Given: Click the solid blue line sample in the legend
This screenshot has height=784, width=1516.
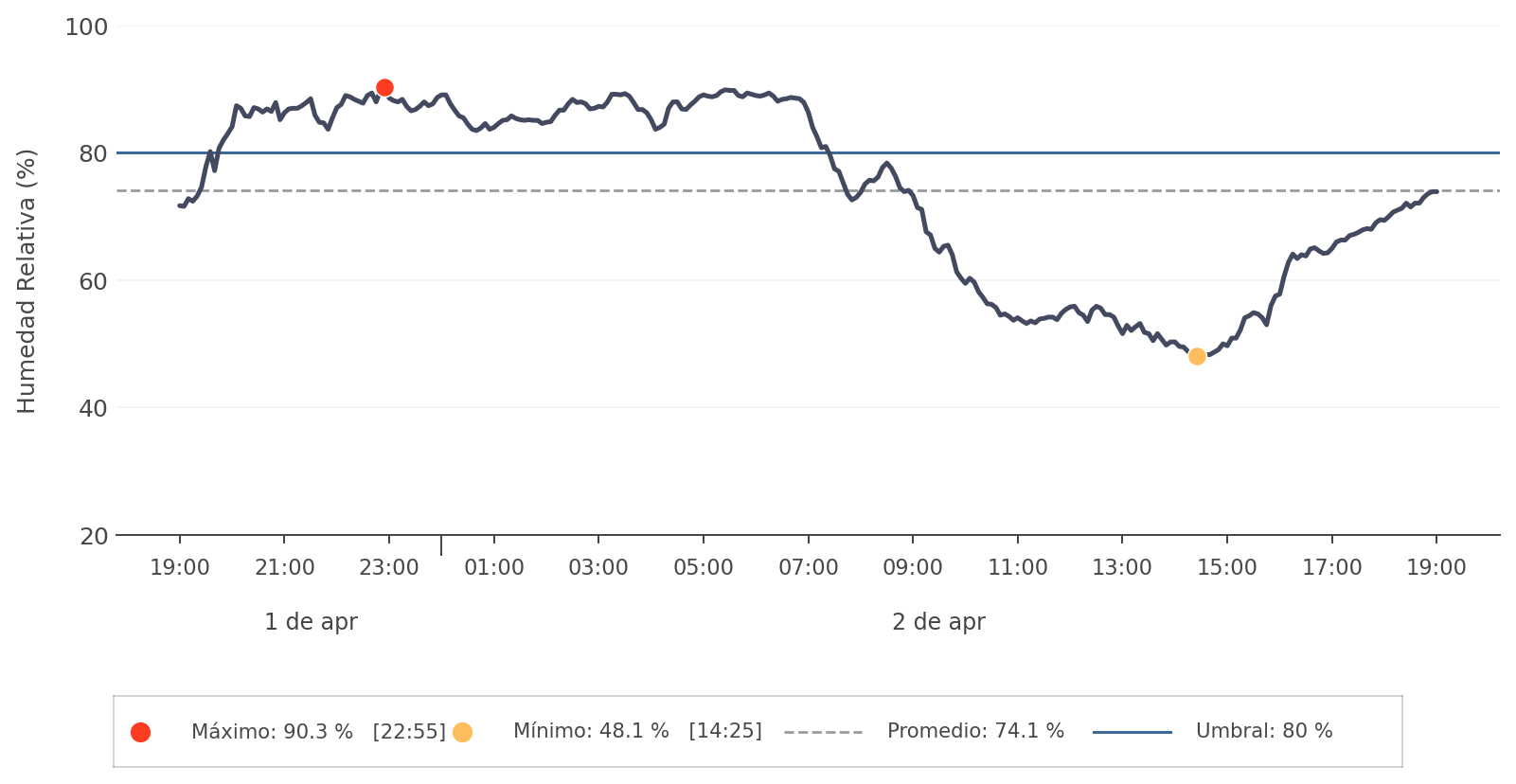Looking at the screenshot, I should [x=1132, y=732].
